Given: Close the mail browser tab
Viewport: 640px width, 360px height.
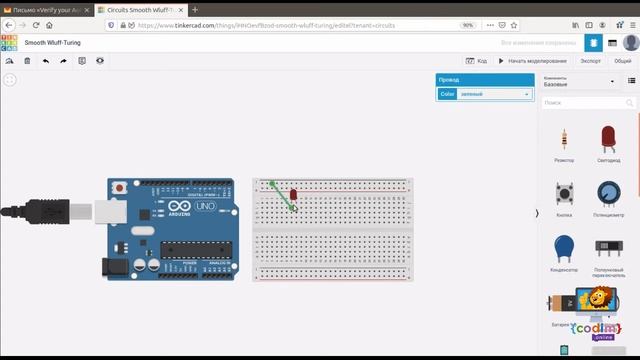Looking at the screenshot, I should pos(87,10).
